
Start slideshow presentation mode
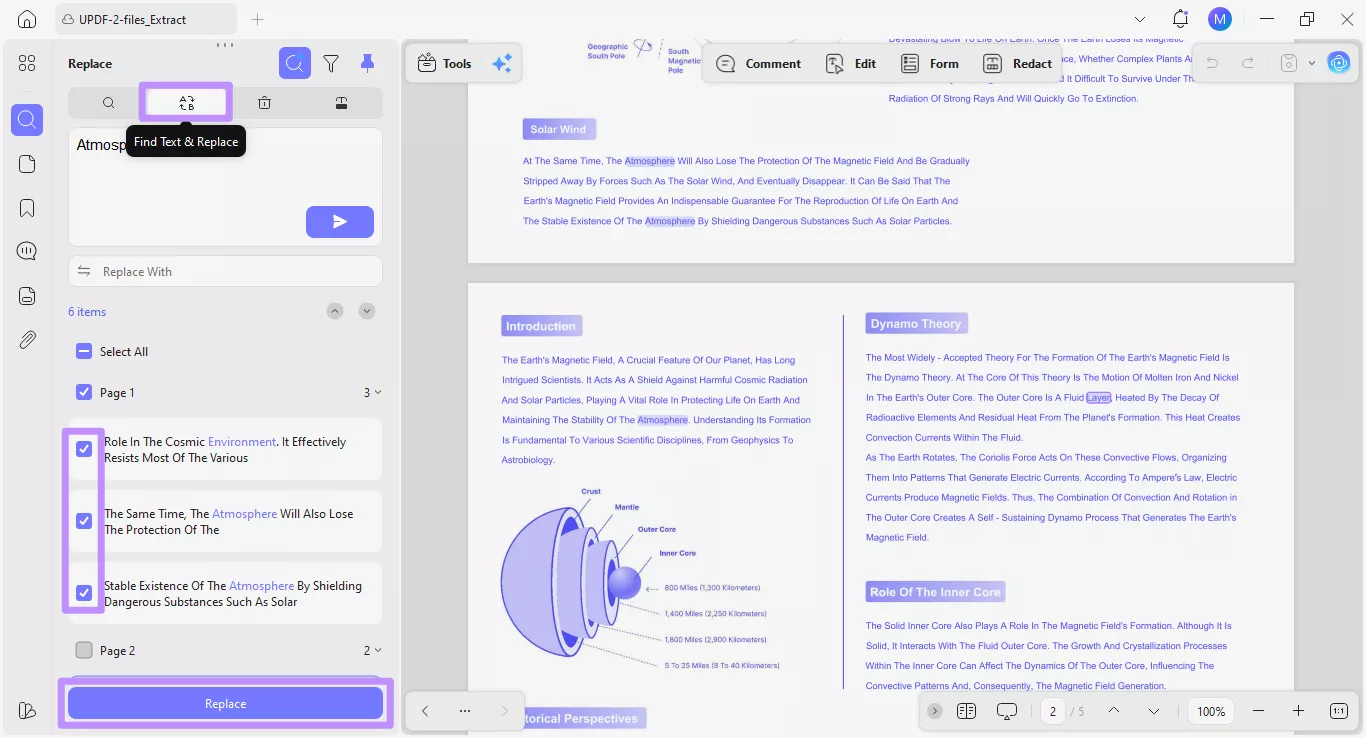coord(1007,711)
